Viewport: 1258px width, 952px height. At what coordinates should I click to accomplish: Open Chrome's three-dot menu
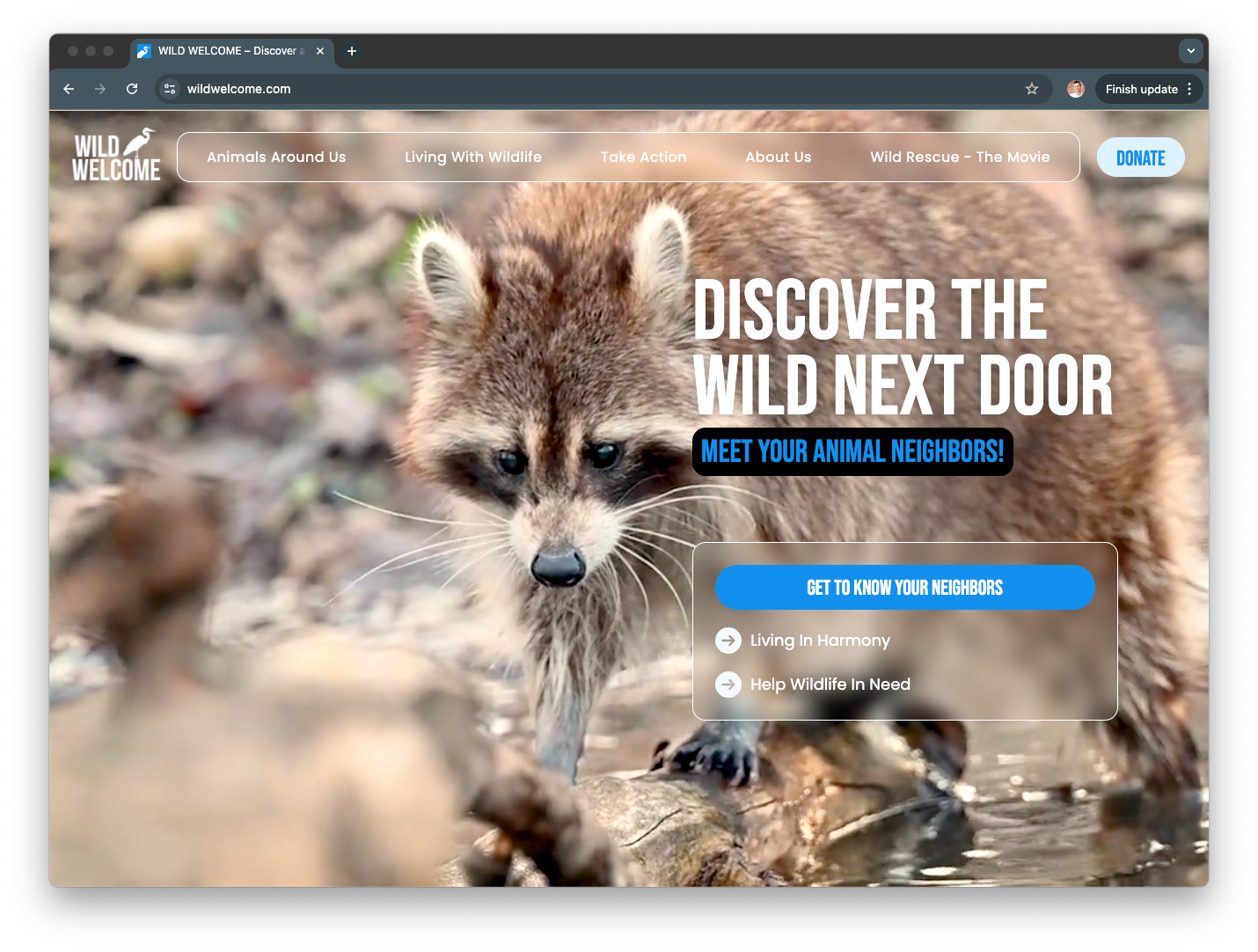click(1189, 89)
